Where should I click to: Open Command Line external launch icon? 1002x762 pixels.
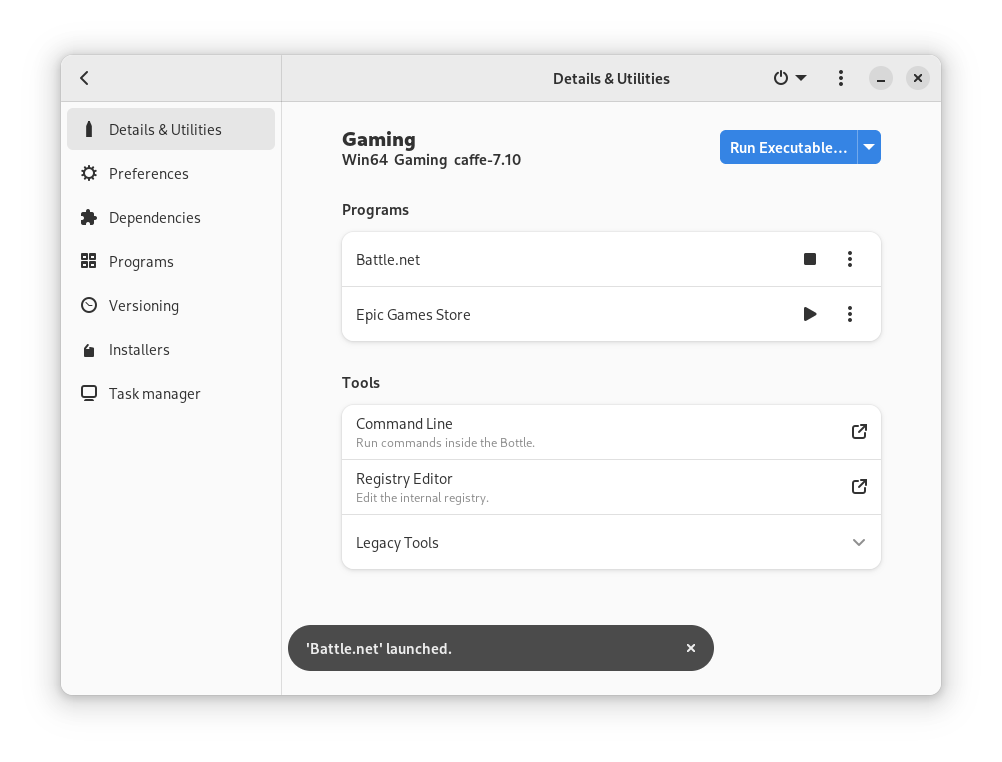(x=859, y=432)
